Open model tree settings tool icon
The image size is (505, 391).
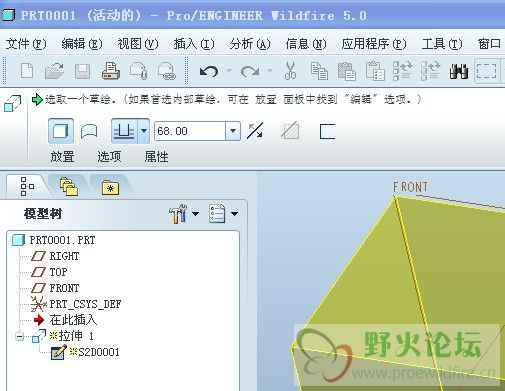(178, 214)
